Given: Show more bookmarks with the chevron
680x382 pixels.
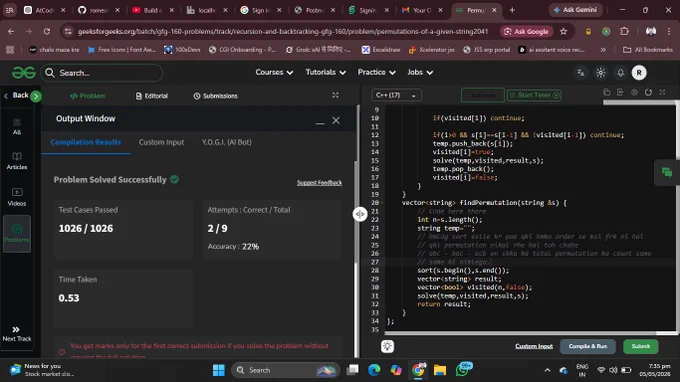Looking at the screenshot, I should click(x=603, y=50).
